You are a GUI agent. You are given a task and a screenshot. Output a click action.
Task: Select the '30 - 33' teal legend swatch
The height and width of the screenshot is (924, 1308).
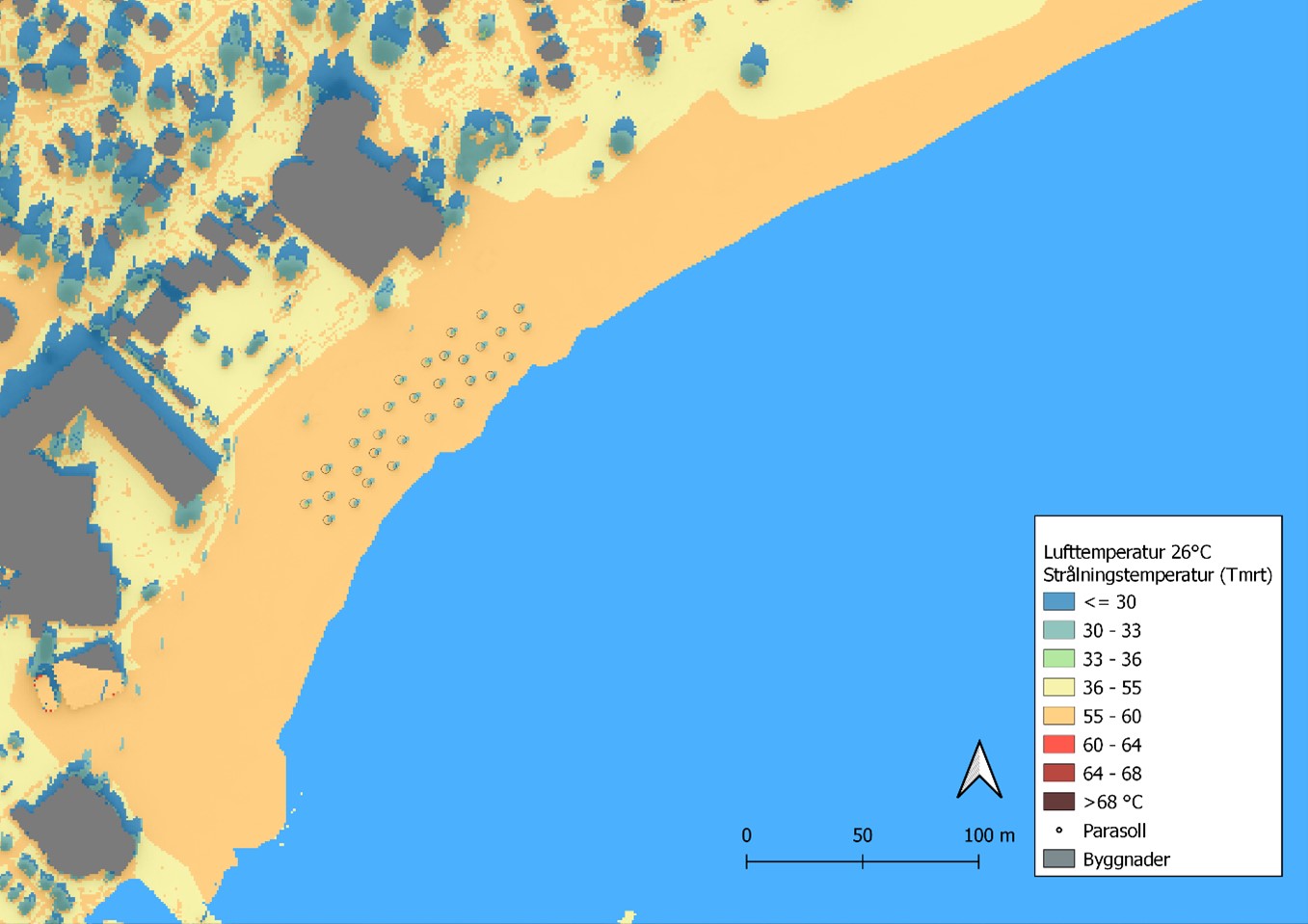click(1058, 630)
